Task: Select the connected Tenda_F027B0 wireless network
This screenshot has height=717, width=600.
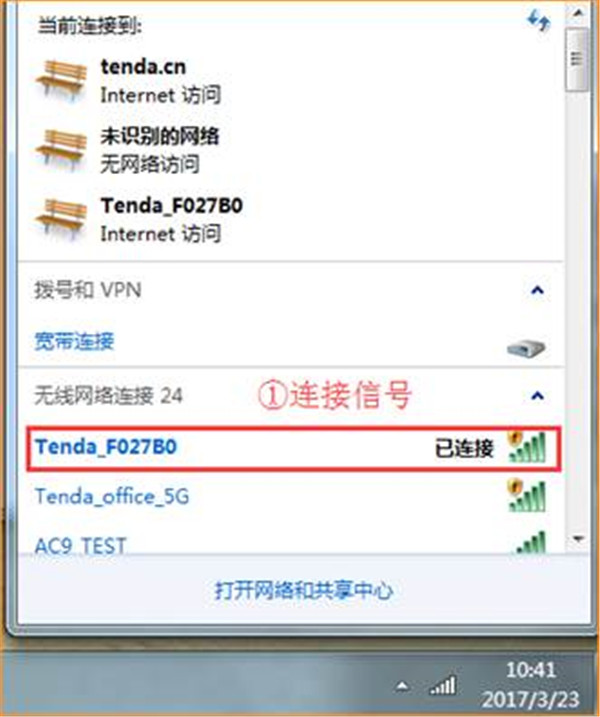Action: (x=294, y=448)
